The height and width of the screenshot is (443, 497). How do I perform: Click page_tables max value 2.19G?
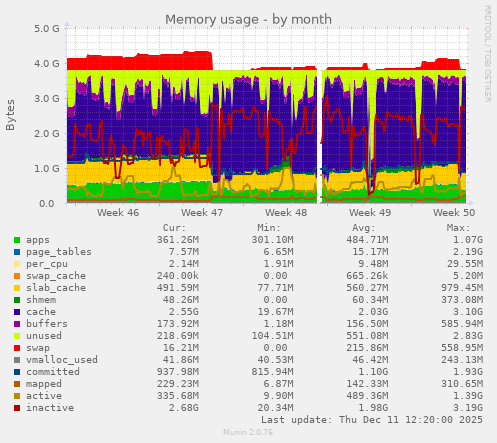pos(468,252)
